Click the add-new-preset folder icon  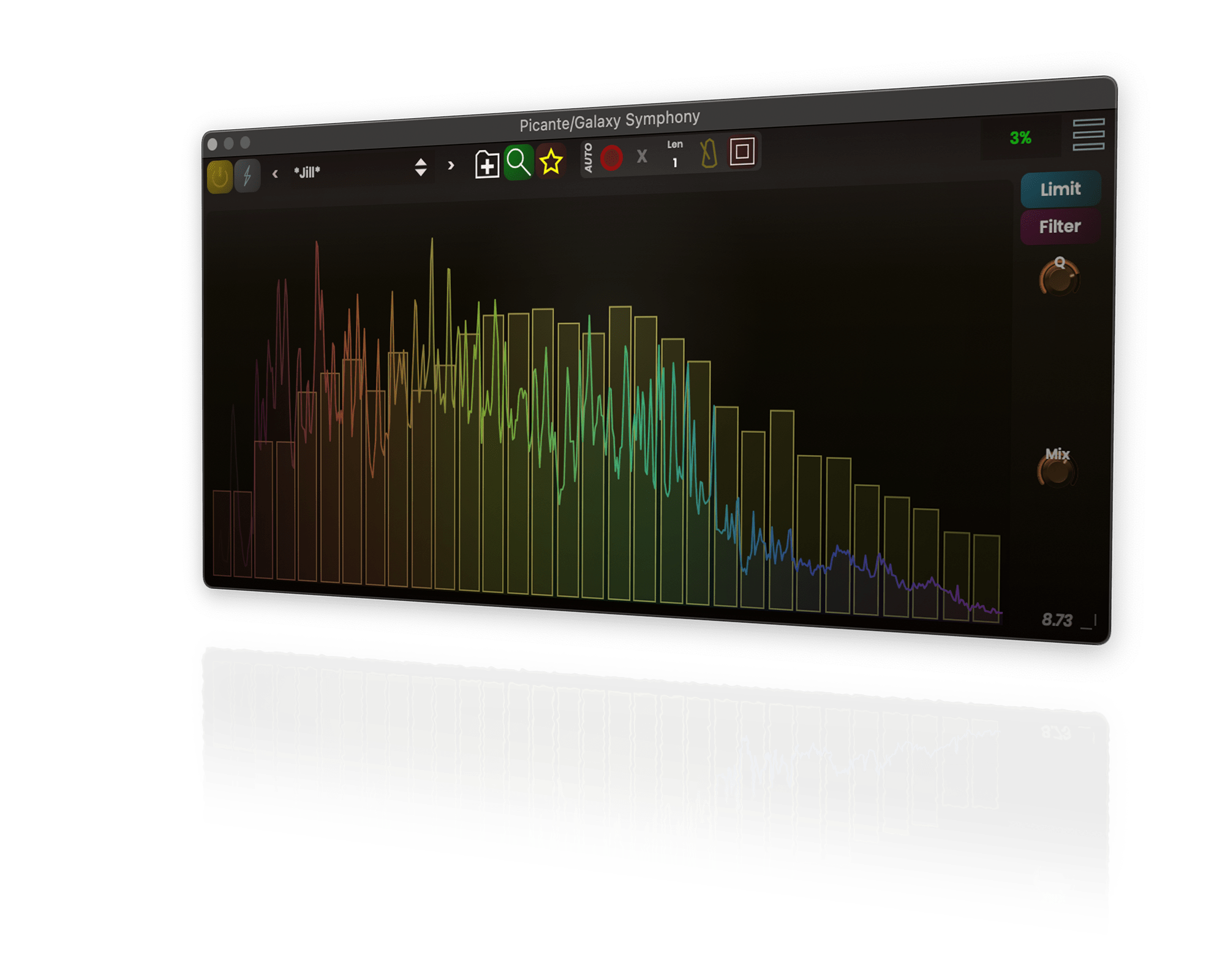coord(487,164)
